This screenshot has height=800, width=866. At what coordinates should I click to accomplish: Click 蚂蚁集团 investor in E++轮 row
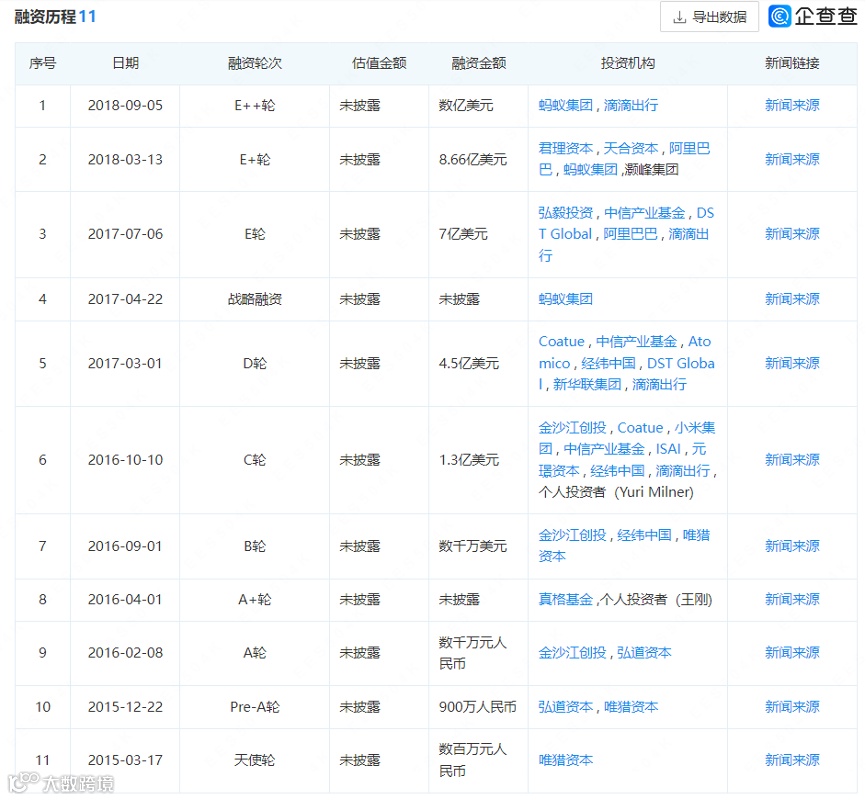(566, 105)
